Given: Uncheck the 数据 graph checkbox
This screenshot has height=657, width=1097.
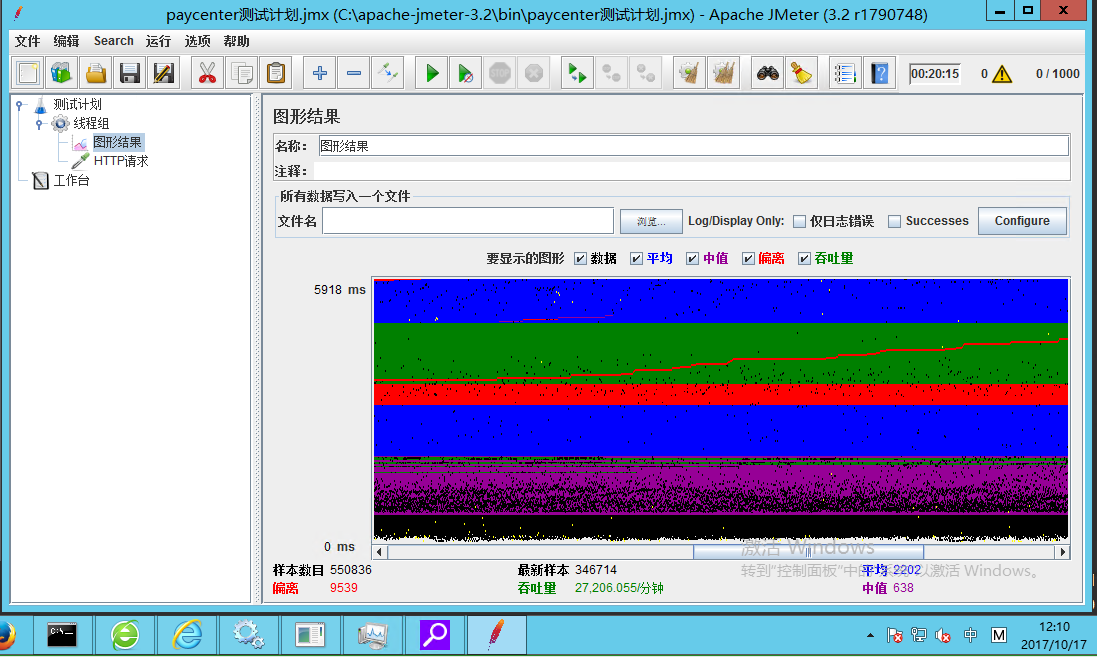Looking at the screenshot, I should (x=580, y=259).
